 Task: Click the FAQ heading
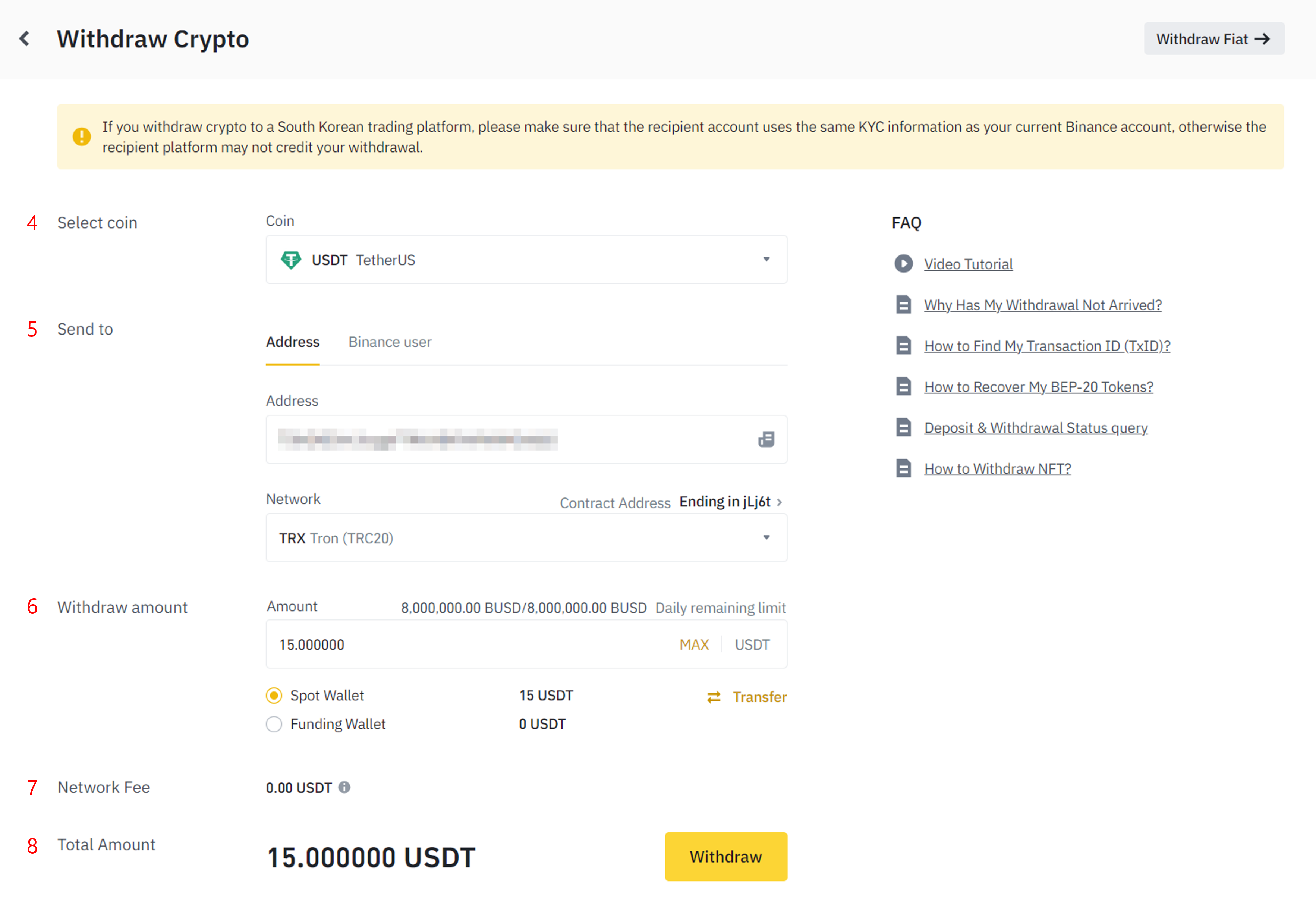pyautogui.click(x=906, y=222)
